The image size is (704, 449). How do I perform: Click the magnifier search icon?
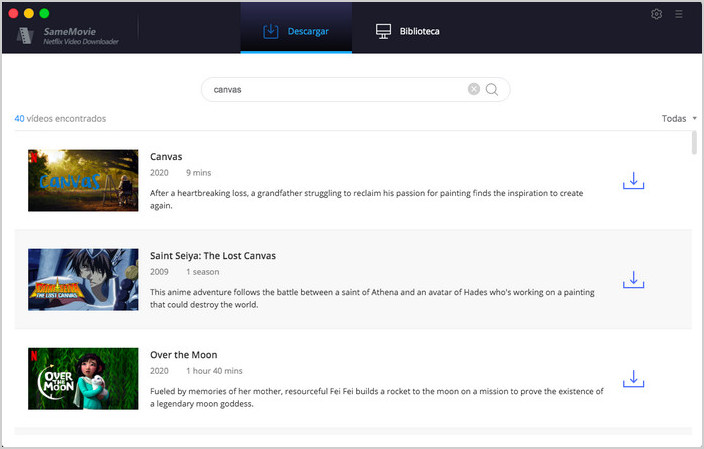pyautogui.click(x=492, y=89)
